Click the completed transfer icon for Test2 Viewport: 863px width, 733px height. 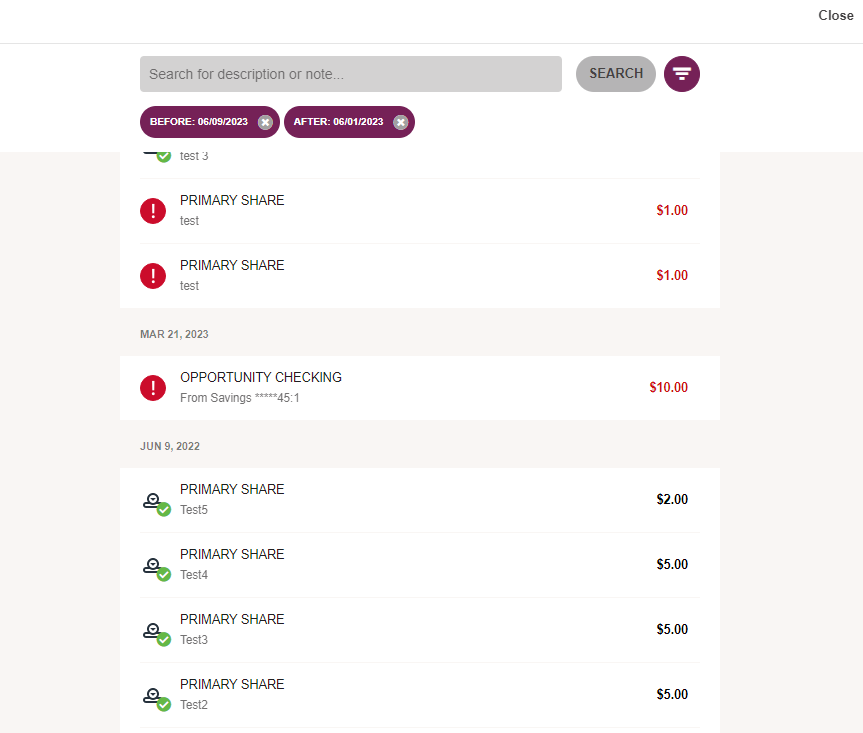point(156,699)
